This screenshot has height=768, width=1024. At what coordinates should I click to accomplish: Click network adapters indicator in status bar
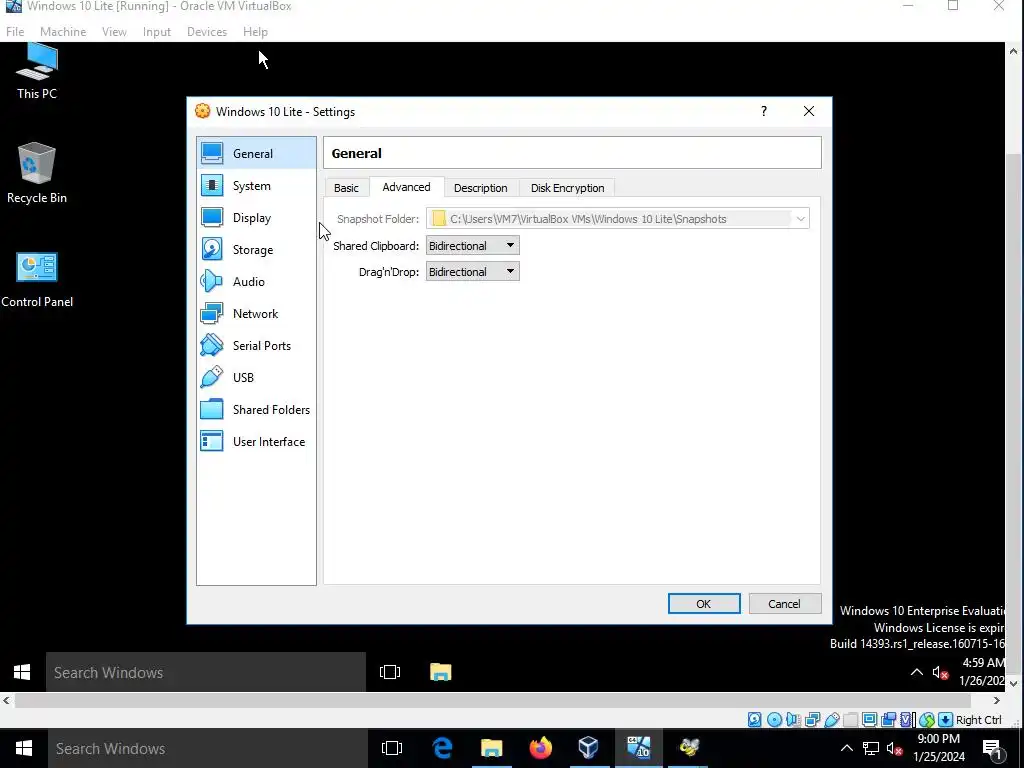pyautogui.click(x=812, y=720)
